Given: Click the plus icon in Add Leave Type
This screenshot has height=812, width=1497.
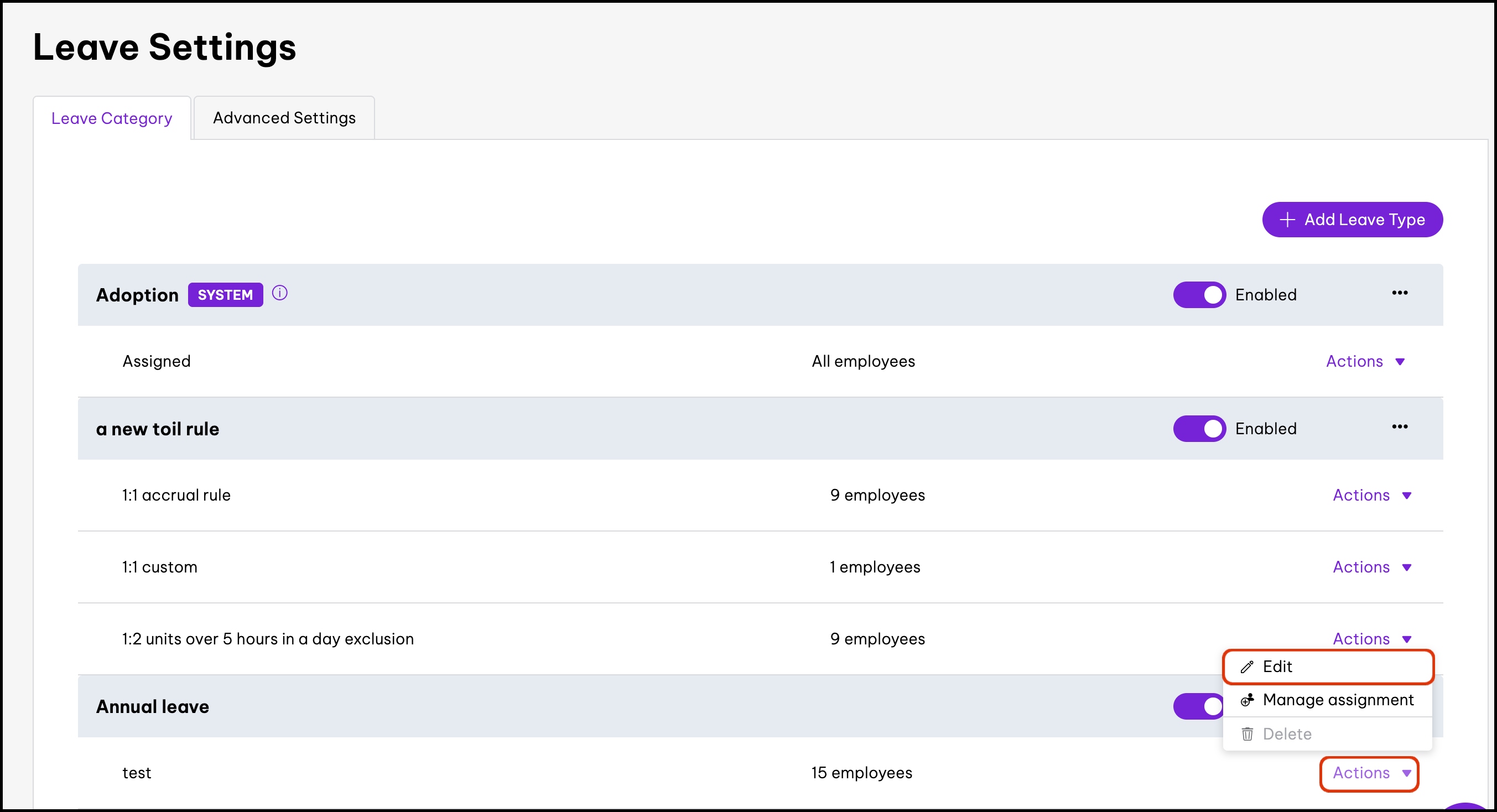Looking at the screenshot, I should tap(1287, 220).
